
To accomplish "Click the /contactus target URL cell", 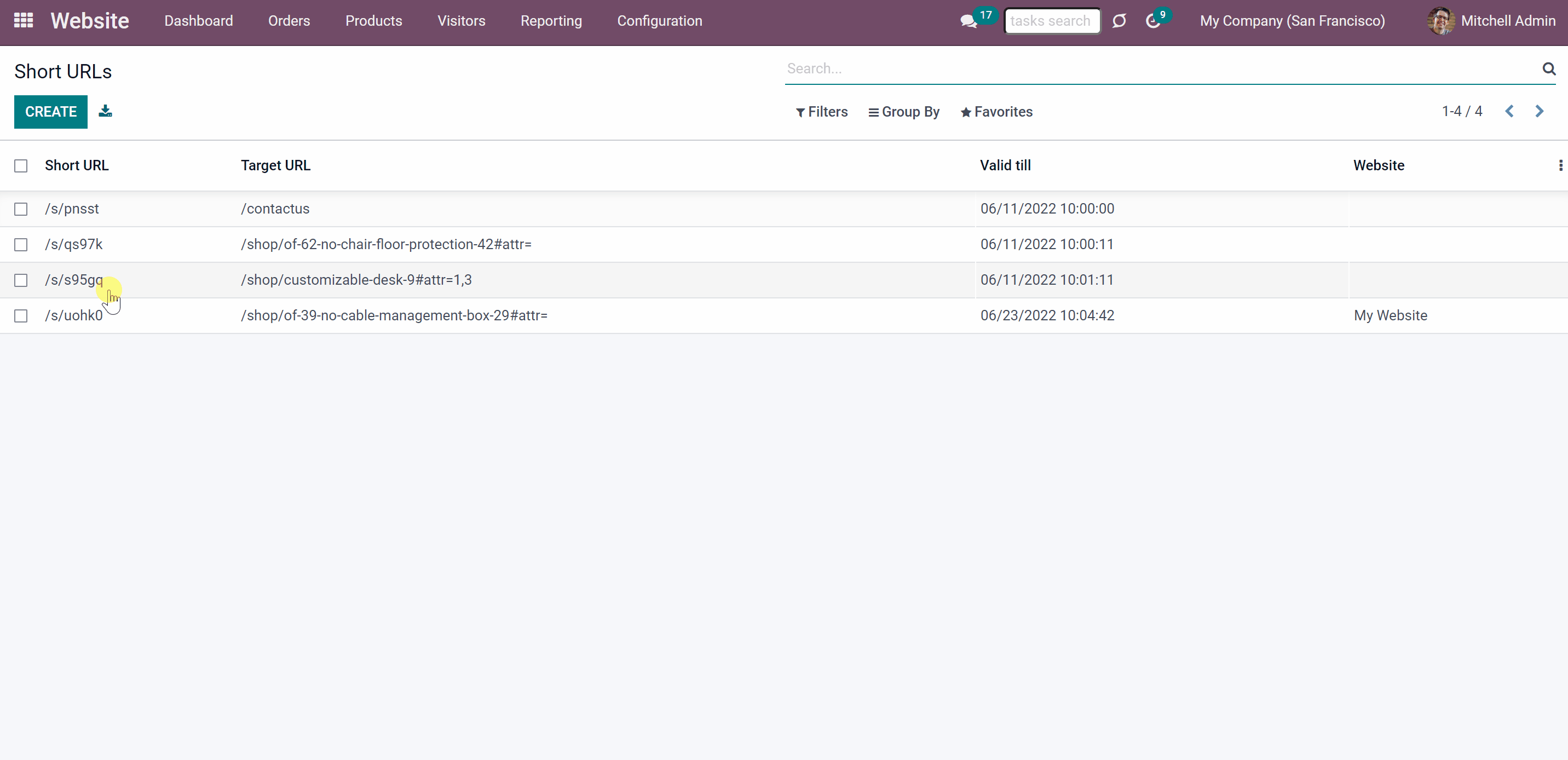I will pos(275,209).
